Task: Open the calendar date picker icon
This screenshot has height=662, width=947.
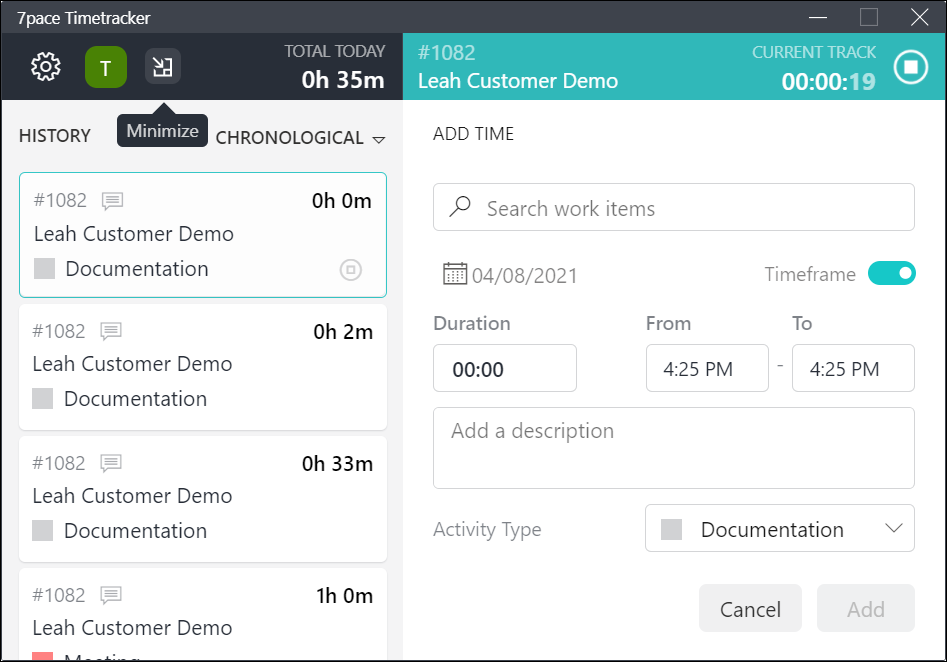Action: [455, 274]
